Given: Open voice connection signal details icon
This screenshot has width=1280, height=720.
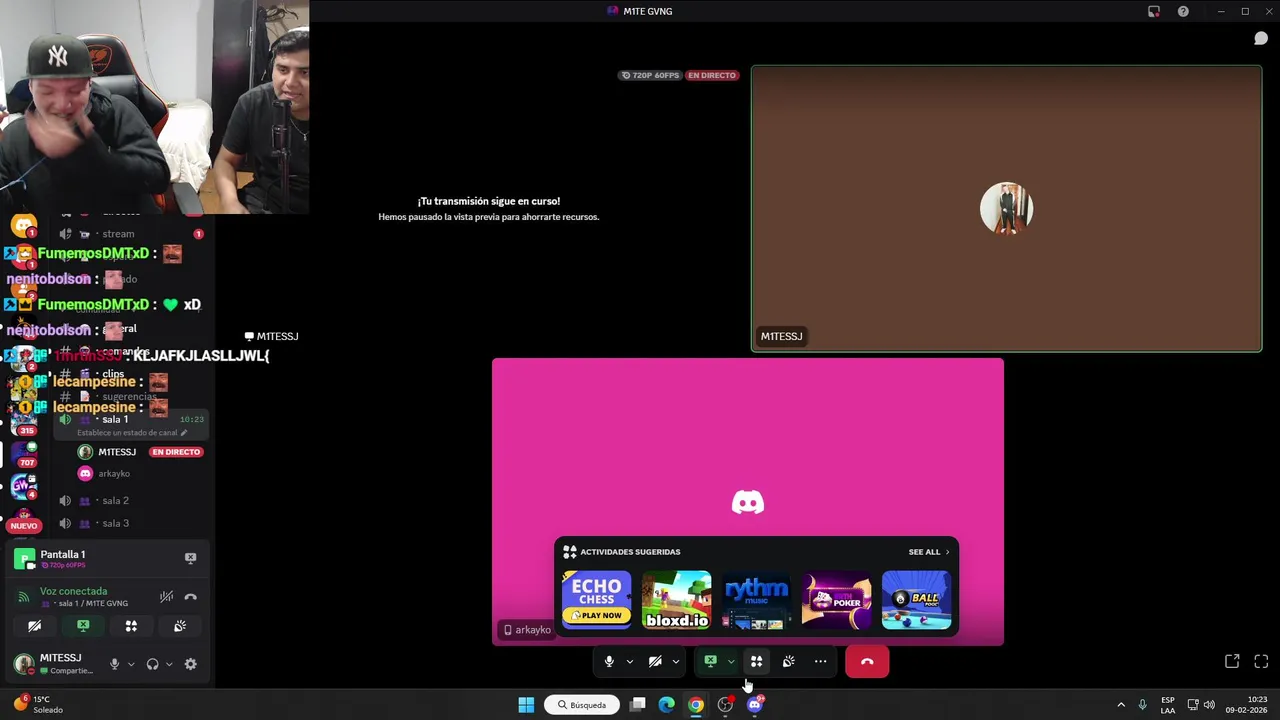Looking at the screenshot, I should point(24,597).
